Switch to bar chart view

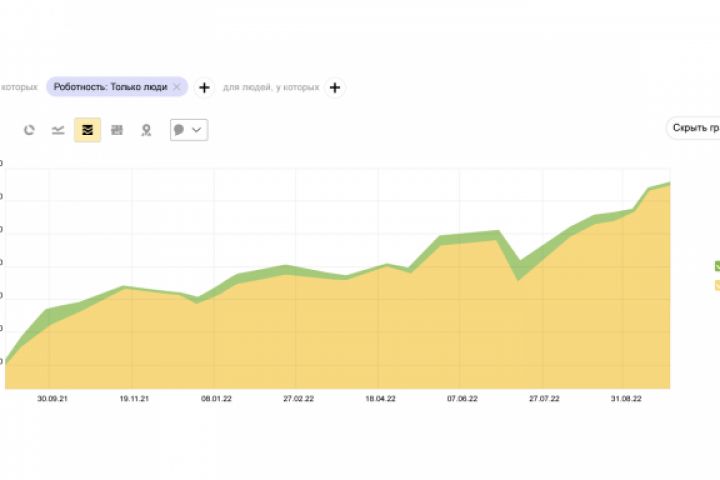(x=117, y=130)
